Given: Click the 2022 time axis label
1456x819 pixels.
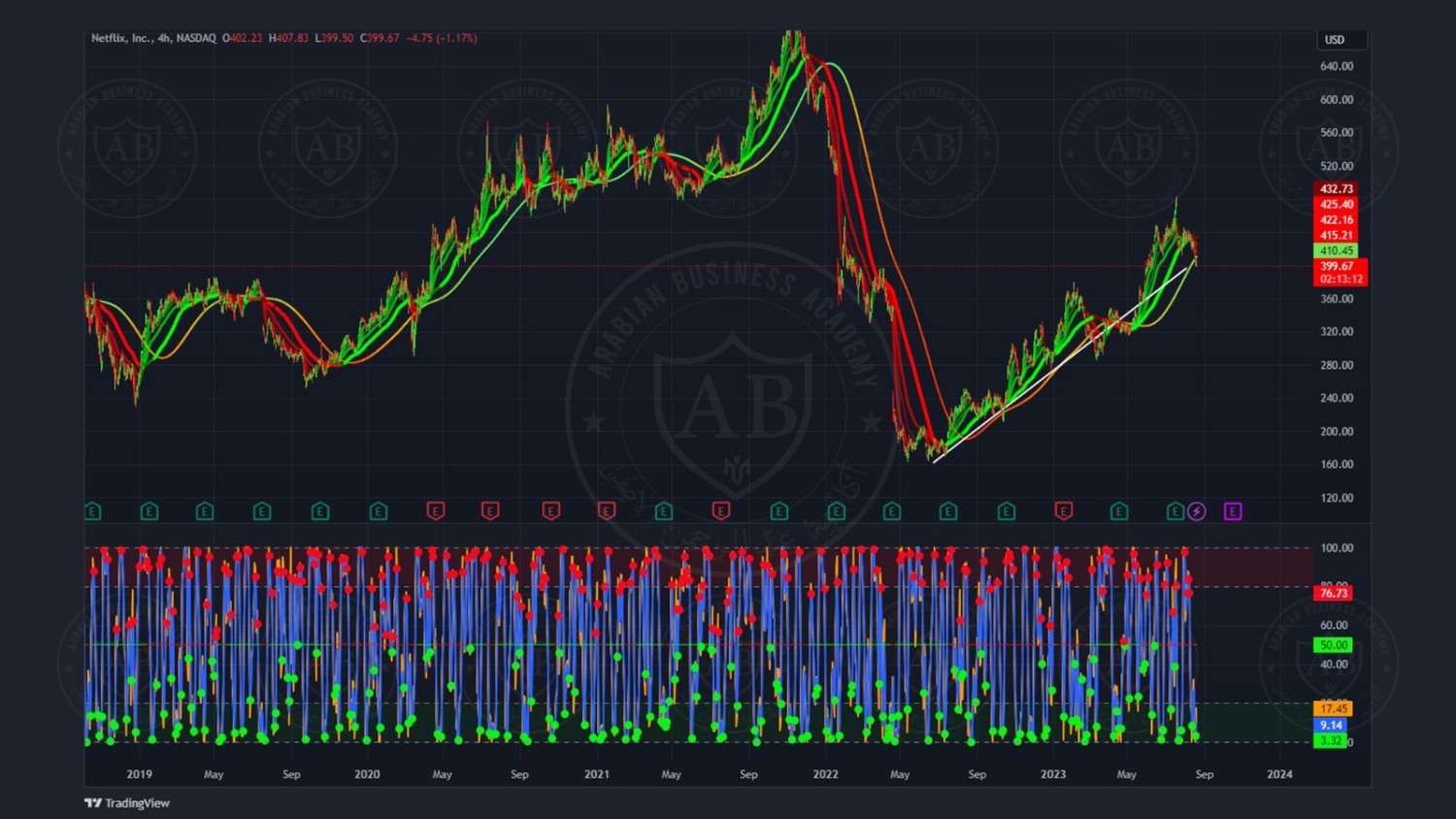Looking at the screenshot, I should [x=826, y=774].
